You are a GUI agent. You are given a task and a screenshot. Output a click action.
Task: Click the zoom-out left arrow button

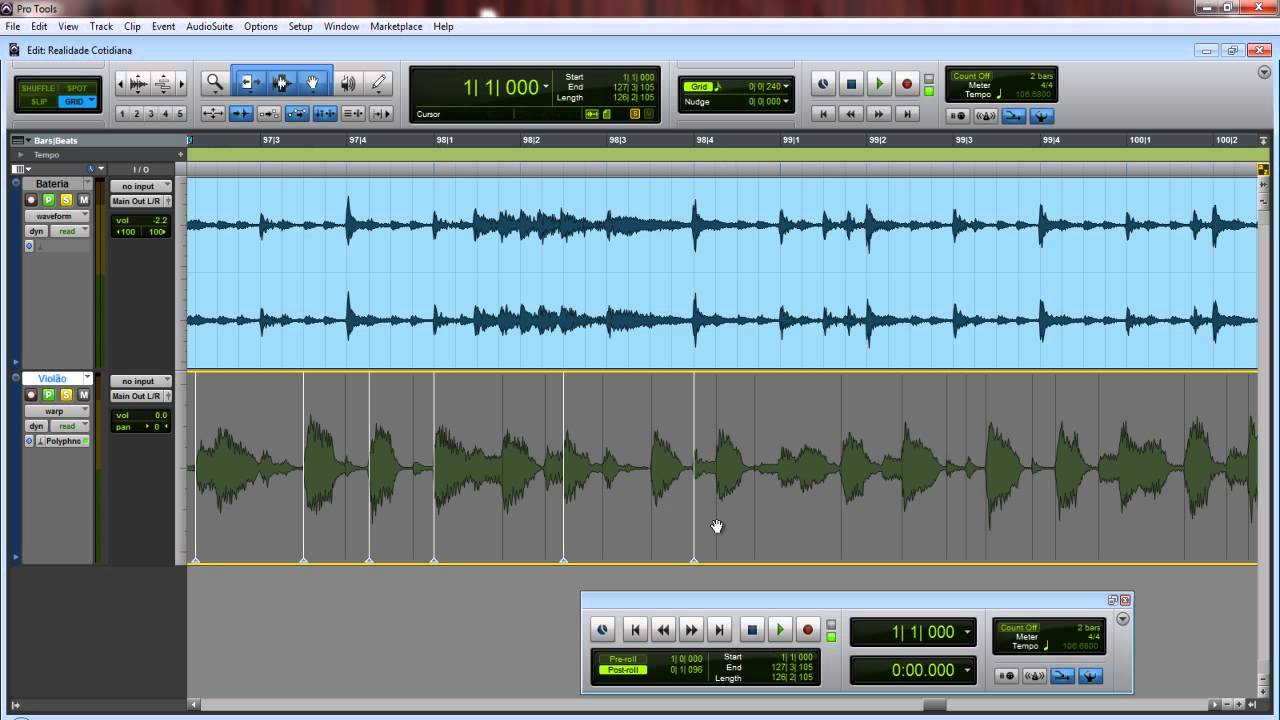[120, 84]
